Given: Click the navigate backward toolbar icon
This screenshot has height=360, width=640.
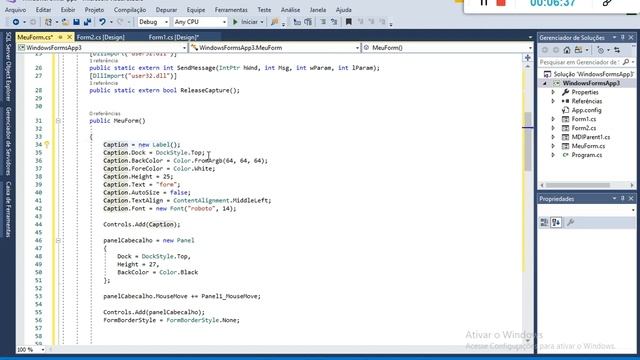Looking at the screenshot, I should (x=16, y=22).
